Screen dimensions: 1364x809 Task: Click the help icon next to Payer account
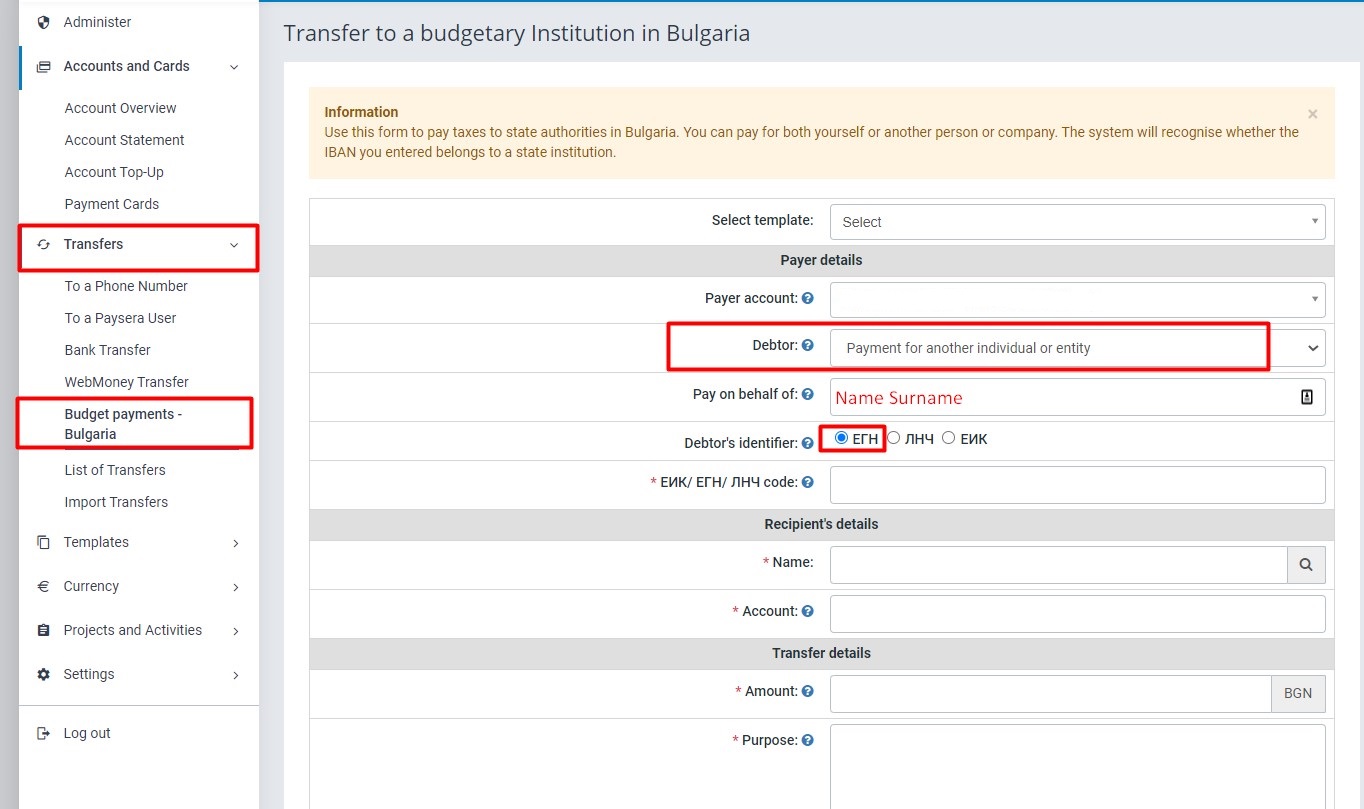pyautogui.click(x=808, y=298)
